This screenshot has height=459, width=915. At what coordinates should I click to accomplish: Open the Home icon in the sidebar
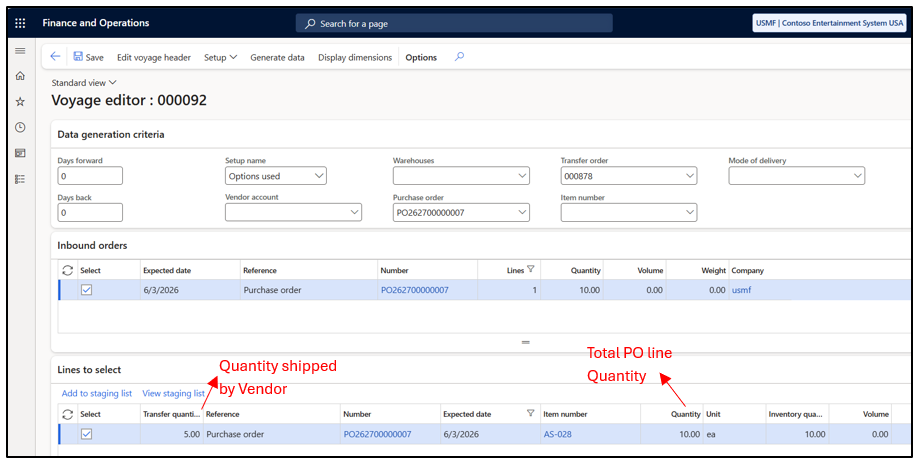point(20,76)
